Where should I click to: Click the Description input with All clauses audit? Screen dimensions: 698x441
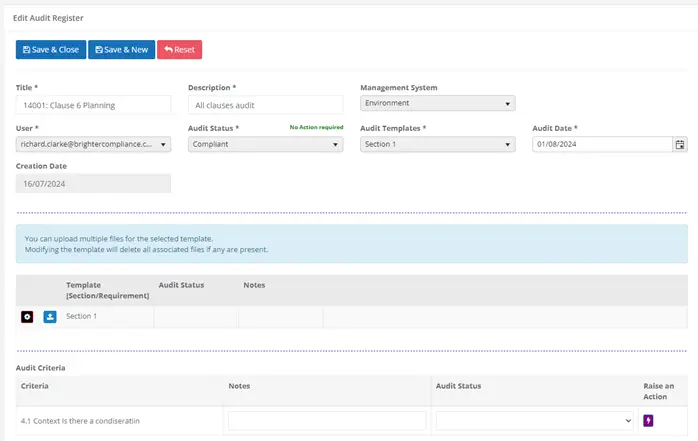pyautogui.click(x=265, y=105)
